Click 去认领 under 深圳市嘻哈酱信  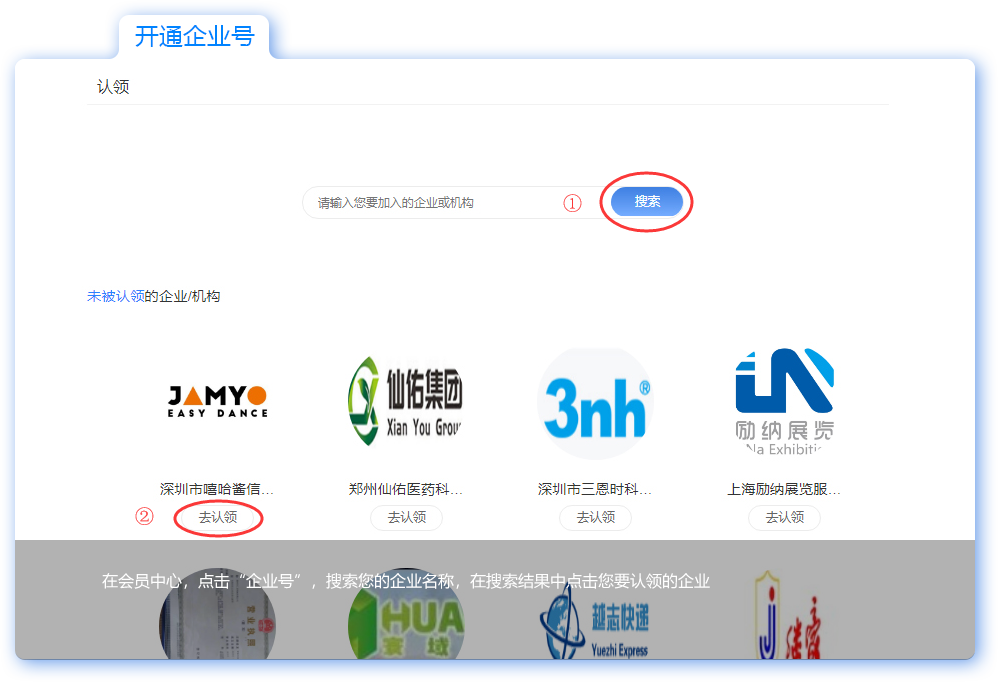coord(218,517)
